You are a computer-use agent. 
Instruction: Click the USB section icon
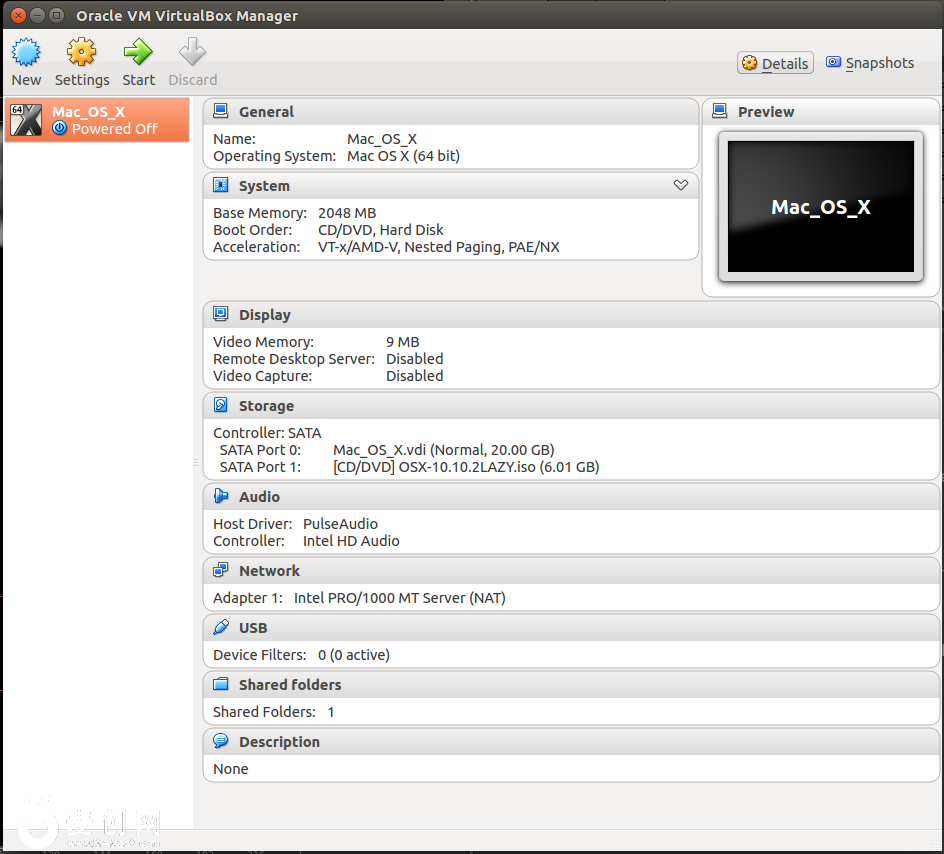click(221, 628)
